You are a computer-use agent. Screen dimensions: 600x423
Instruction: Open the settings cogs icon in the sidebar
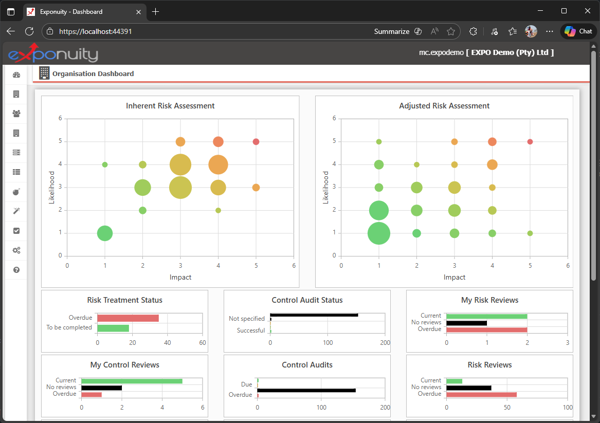click(x=16, y=250)
